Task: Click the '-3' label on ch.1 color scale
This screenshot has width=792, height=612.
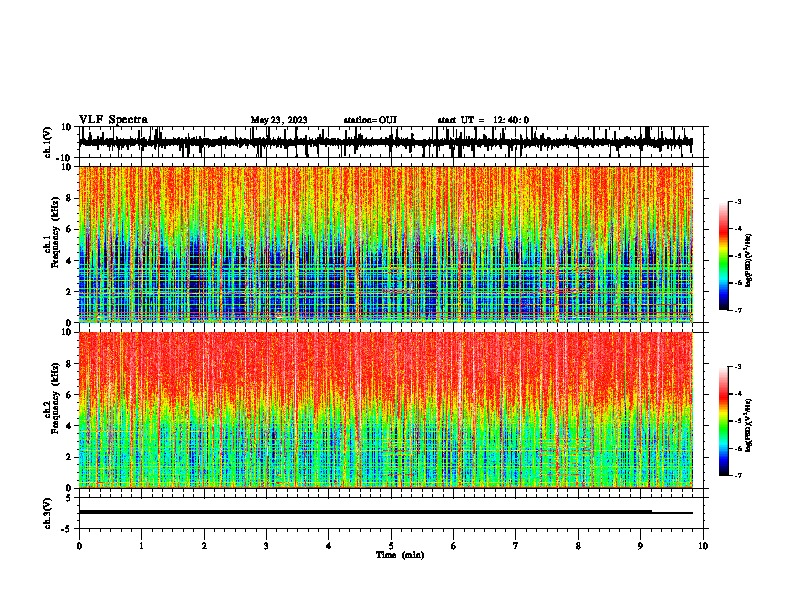Action: (737, 202)
